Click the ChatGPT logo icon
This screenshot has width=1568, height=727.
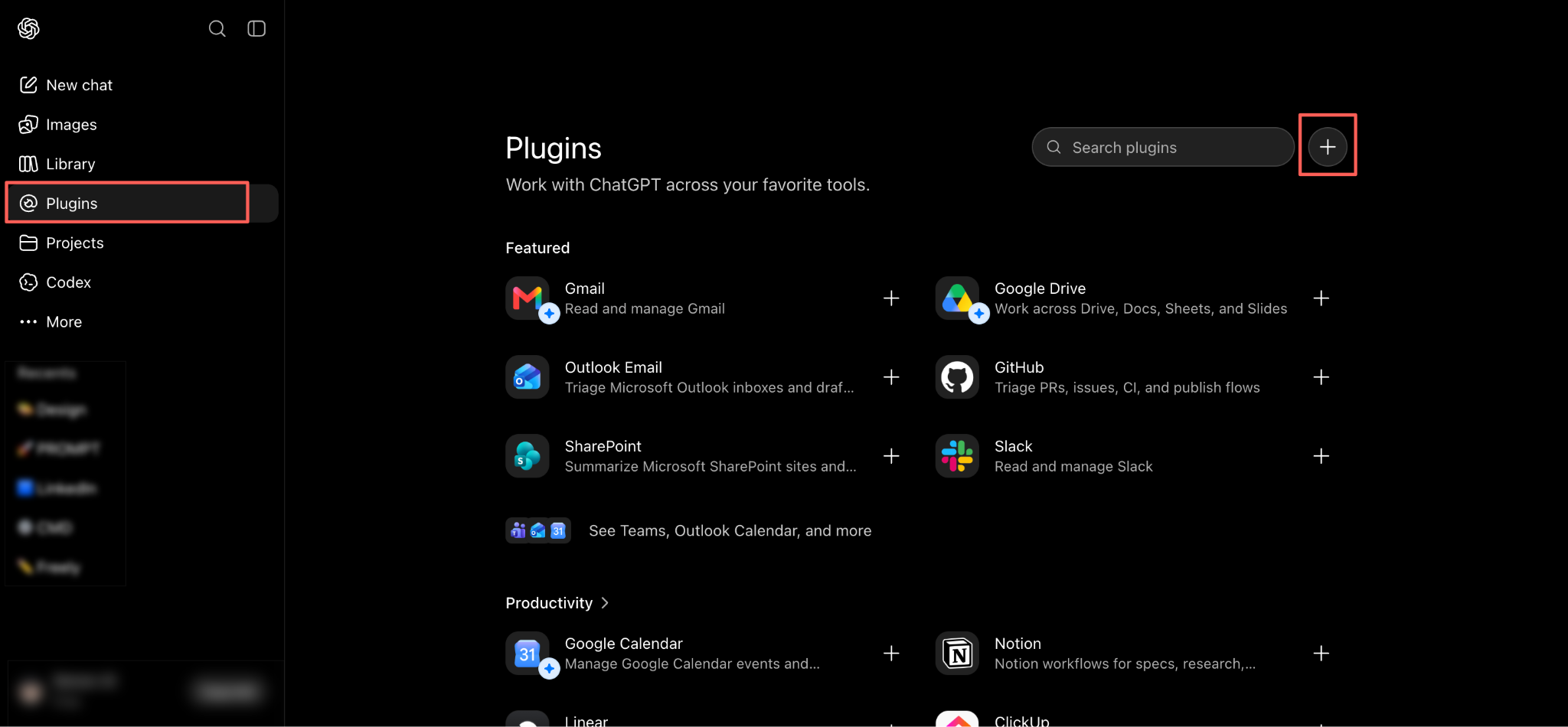click(28, 28)
